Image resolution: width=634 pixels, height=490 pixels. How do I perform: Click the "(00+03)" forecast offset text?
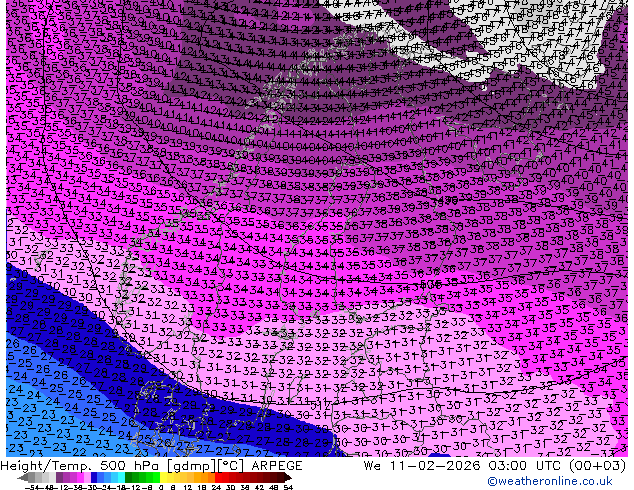(x=598, y=466)
